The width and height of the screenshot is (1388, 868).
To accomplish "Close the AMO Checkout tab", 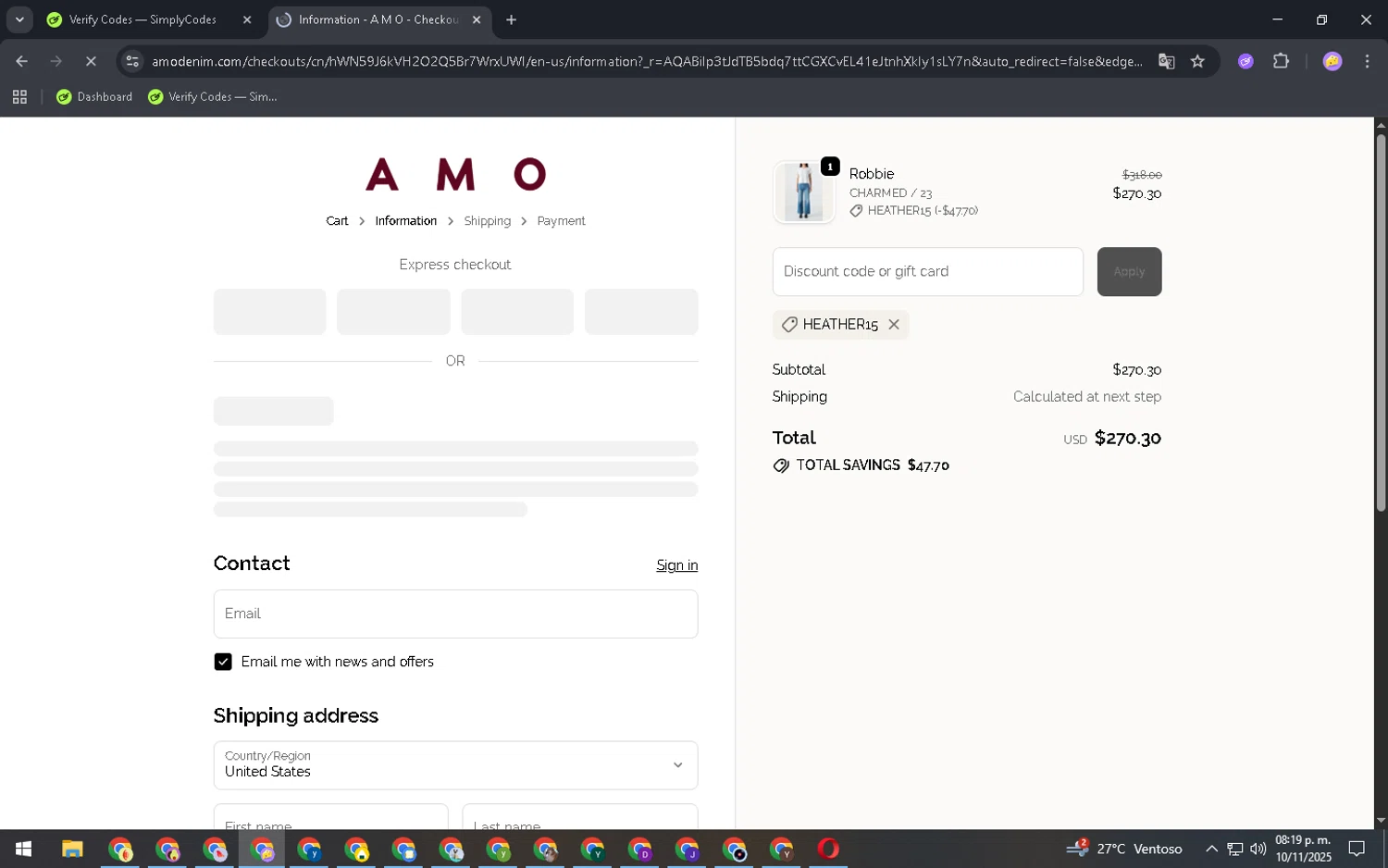I will (x=477, y=19).
